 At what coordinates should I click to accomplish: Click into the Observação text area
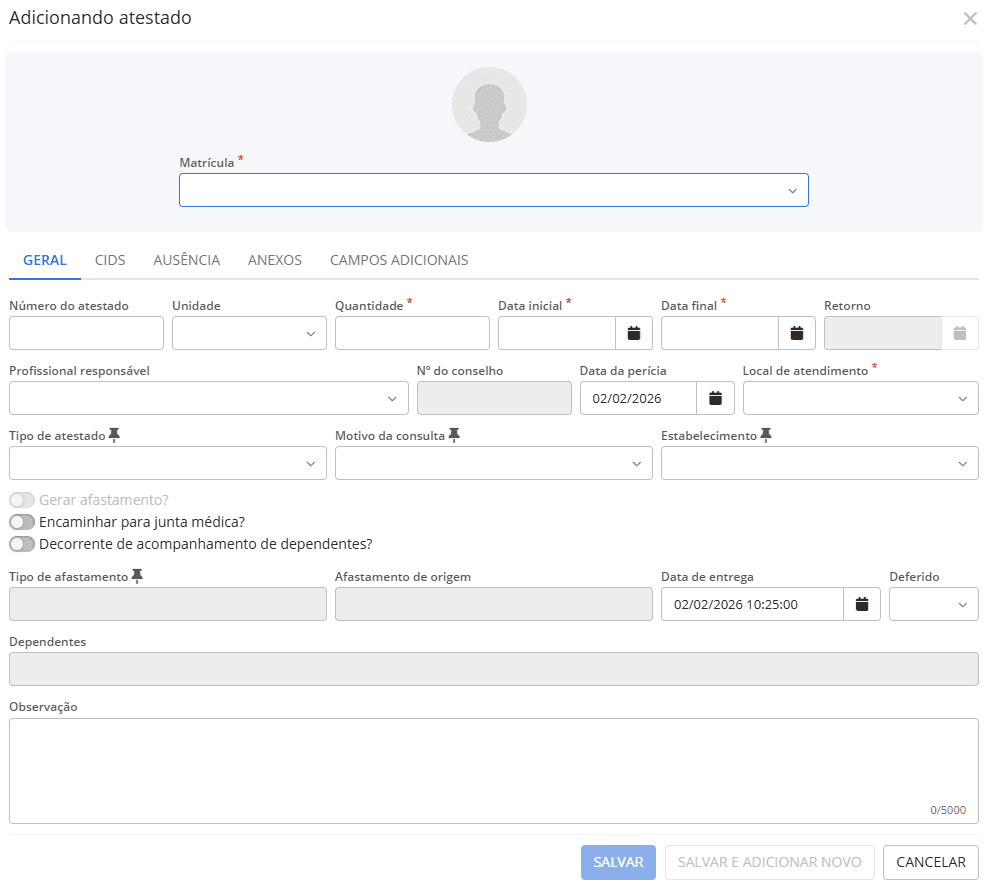(x=493, y=770)
